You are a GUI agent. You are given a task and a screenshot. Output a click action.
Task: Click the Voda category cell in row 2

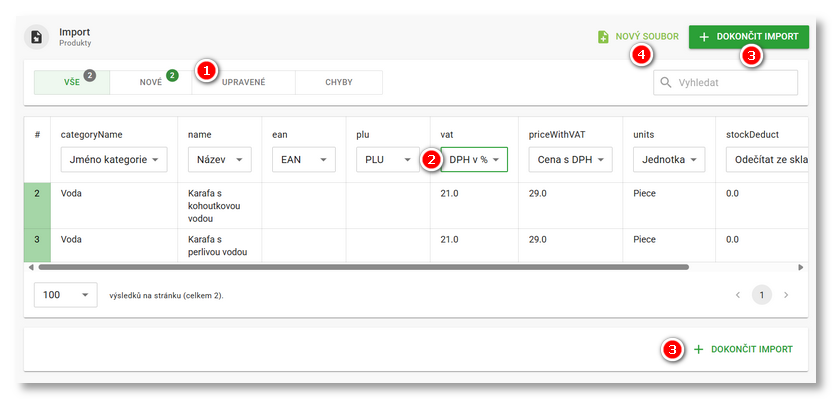point(114,206)
